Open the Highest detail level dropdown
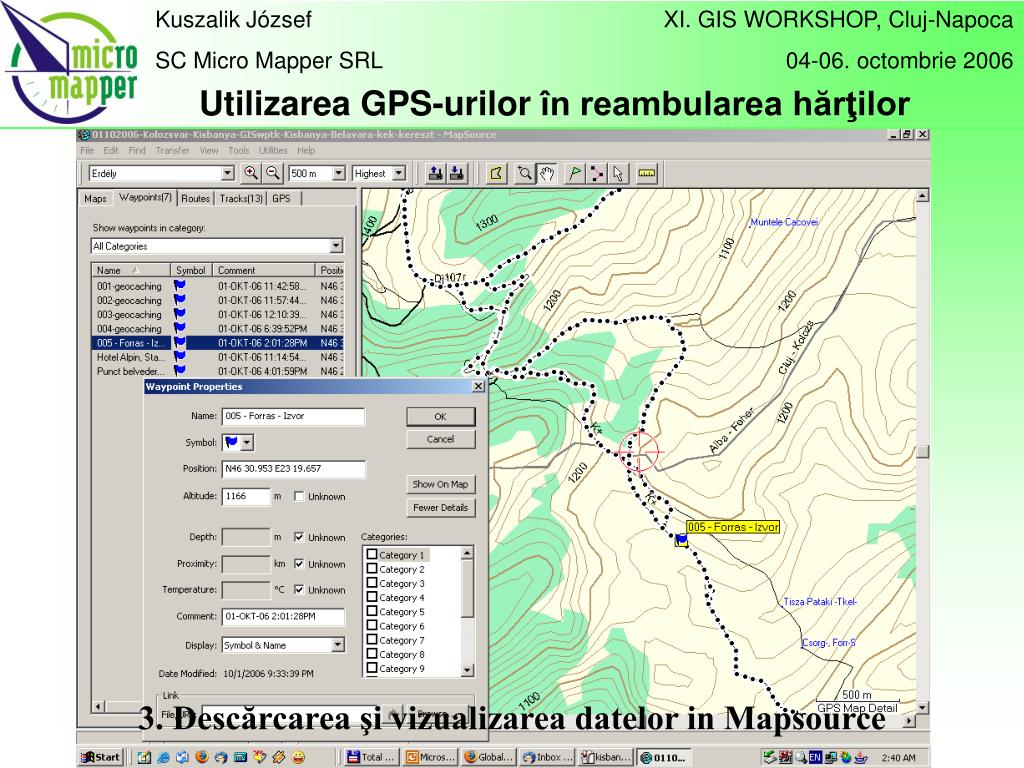 click(399, 173)
